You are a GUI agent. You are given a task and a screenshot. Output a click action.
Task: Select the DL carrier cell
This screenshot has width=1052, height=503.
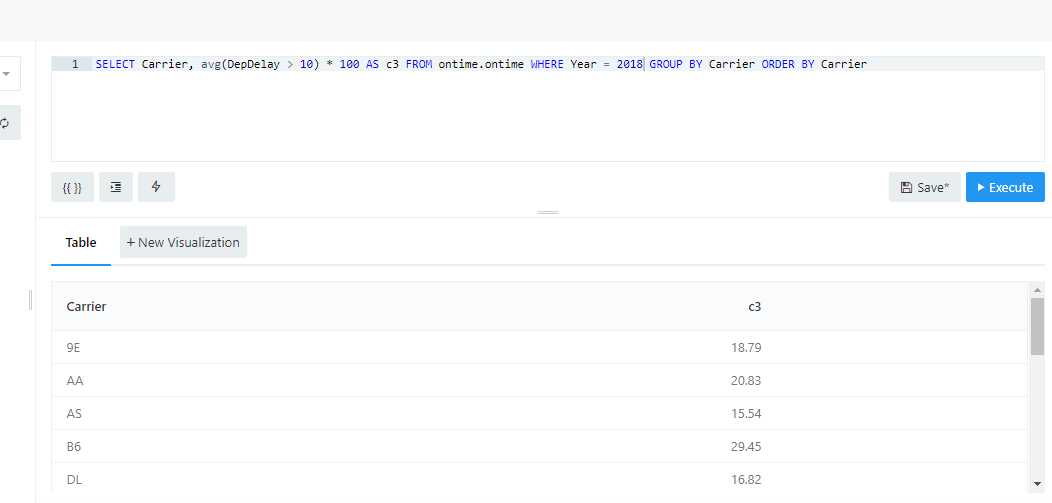[x=74, y=479]
